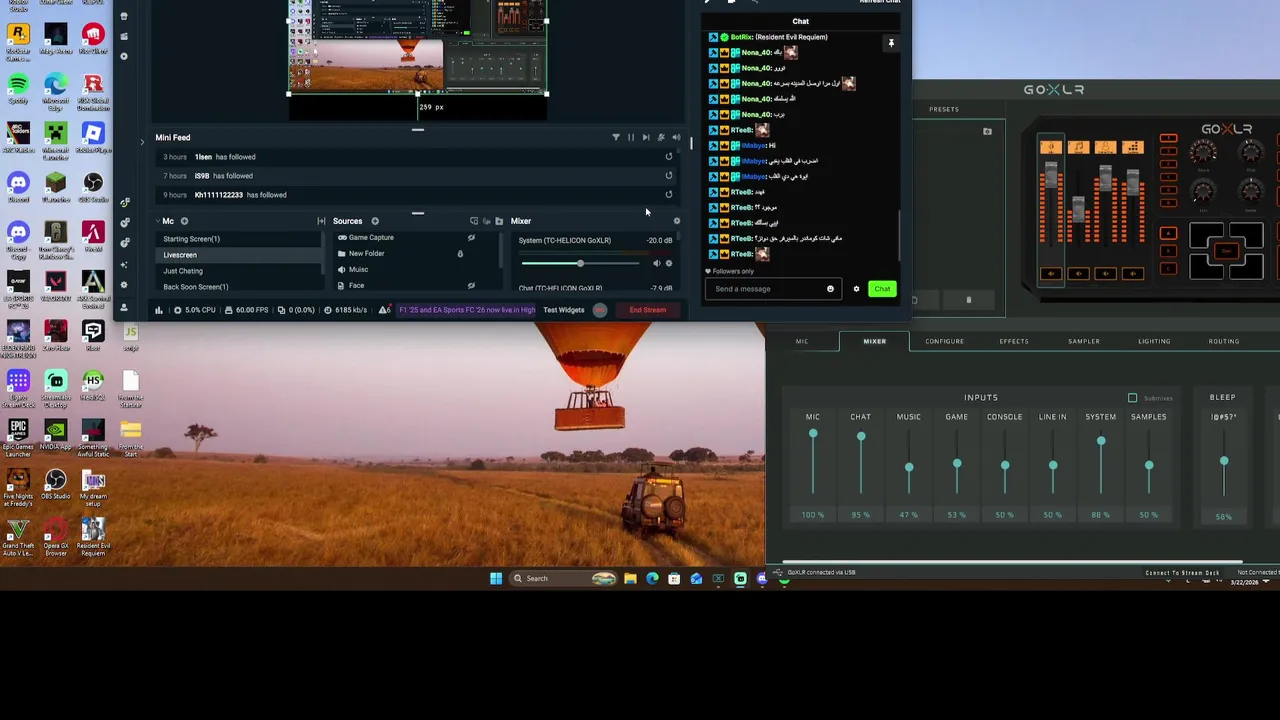Screen dimensions: 1280x720
Task: Open Mixer advanced settings gear
Action: click(677, 221)
